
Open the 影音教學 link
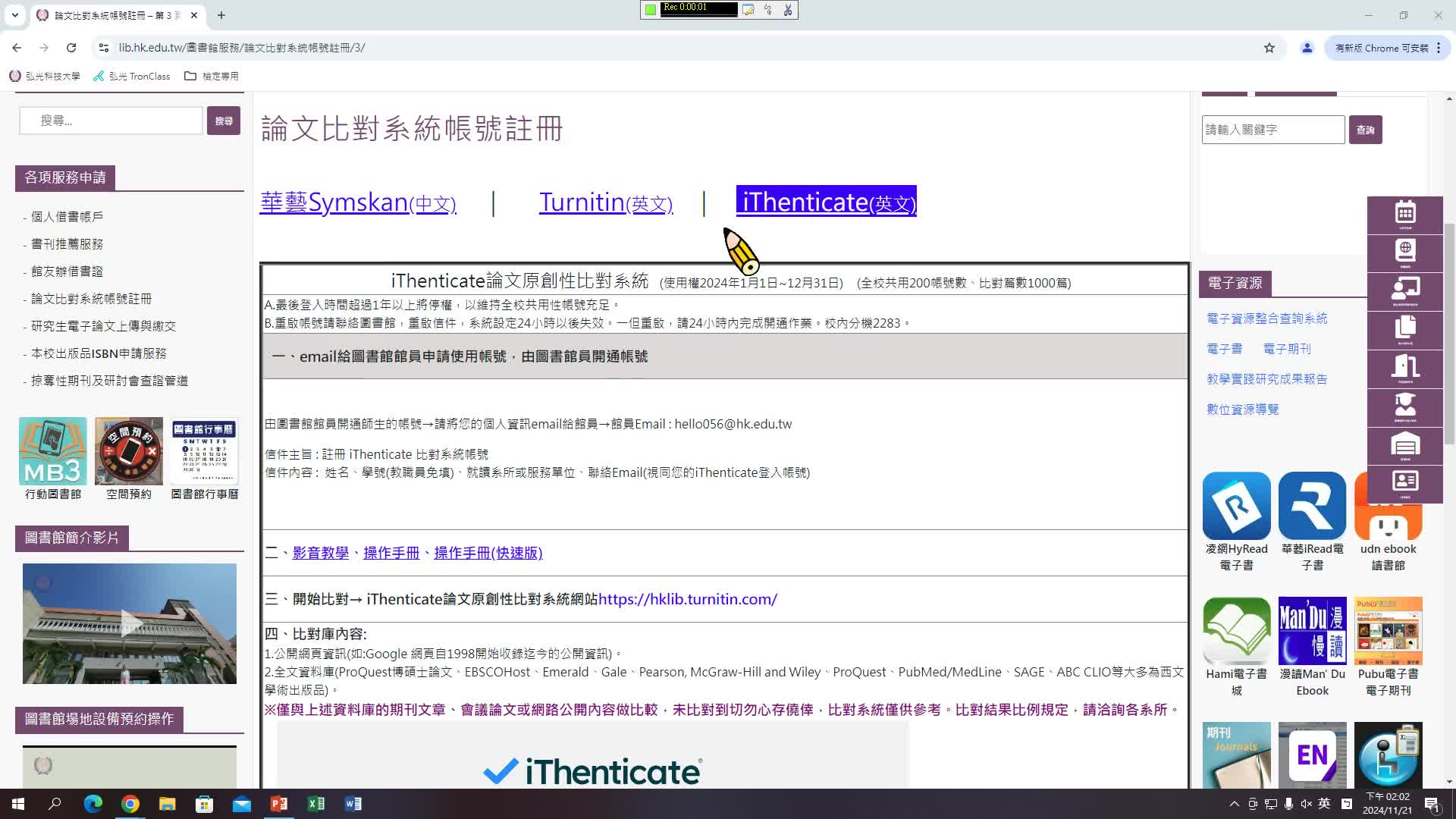321,553
